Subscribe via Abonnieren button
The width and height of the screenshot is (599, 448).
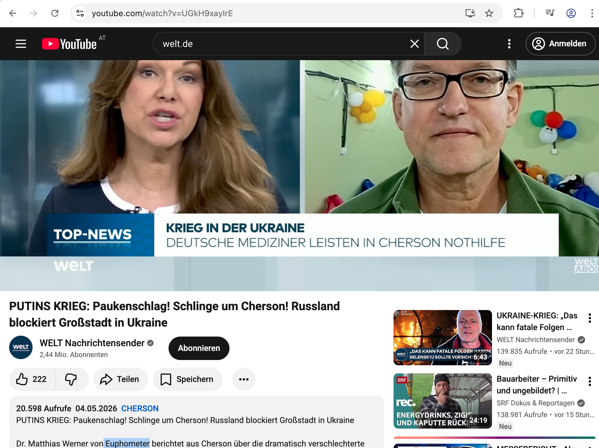click(x=199, y=348)
